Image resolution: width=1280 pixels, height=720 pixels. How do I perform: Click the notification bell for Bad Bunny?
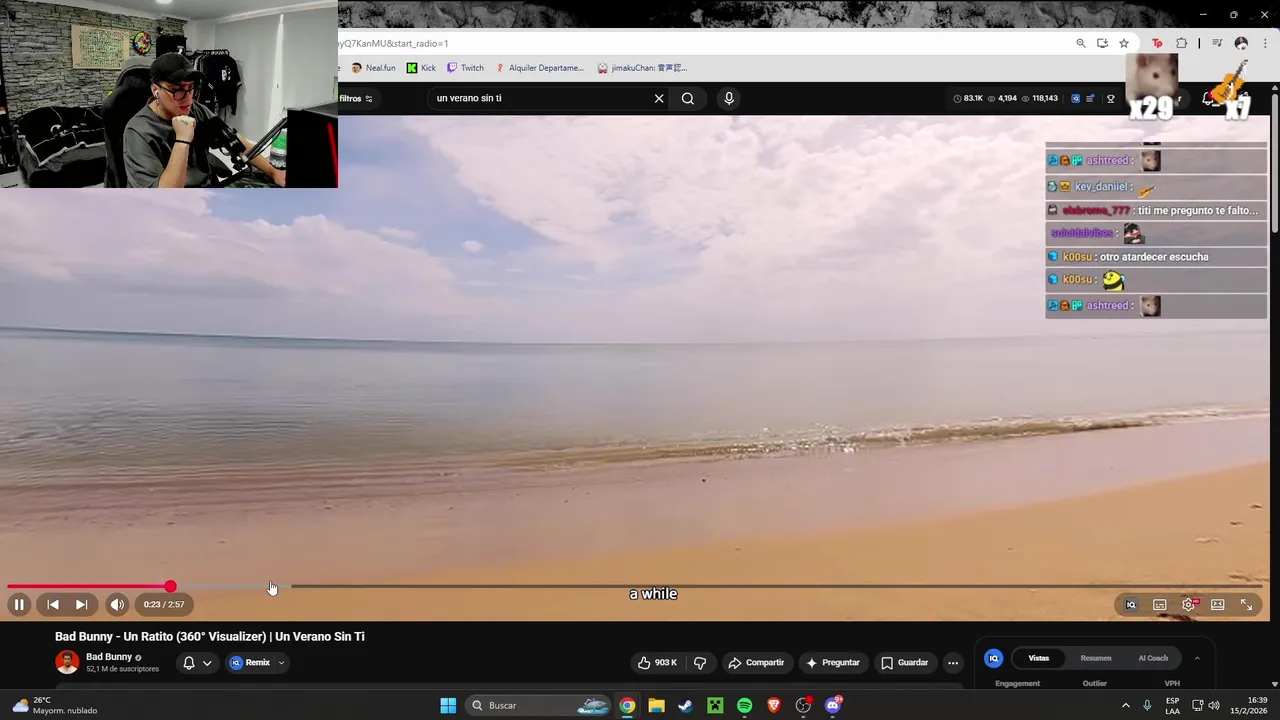pos(188,662)
